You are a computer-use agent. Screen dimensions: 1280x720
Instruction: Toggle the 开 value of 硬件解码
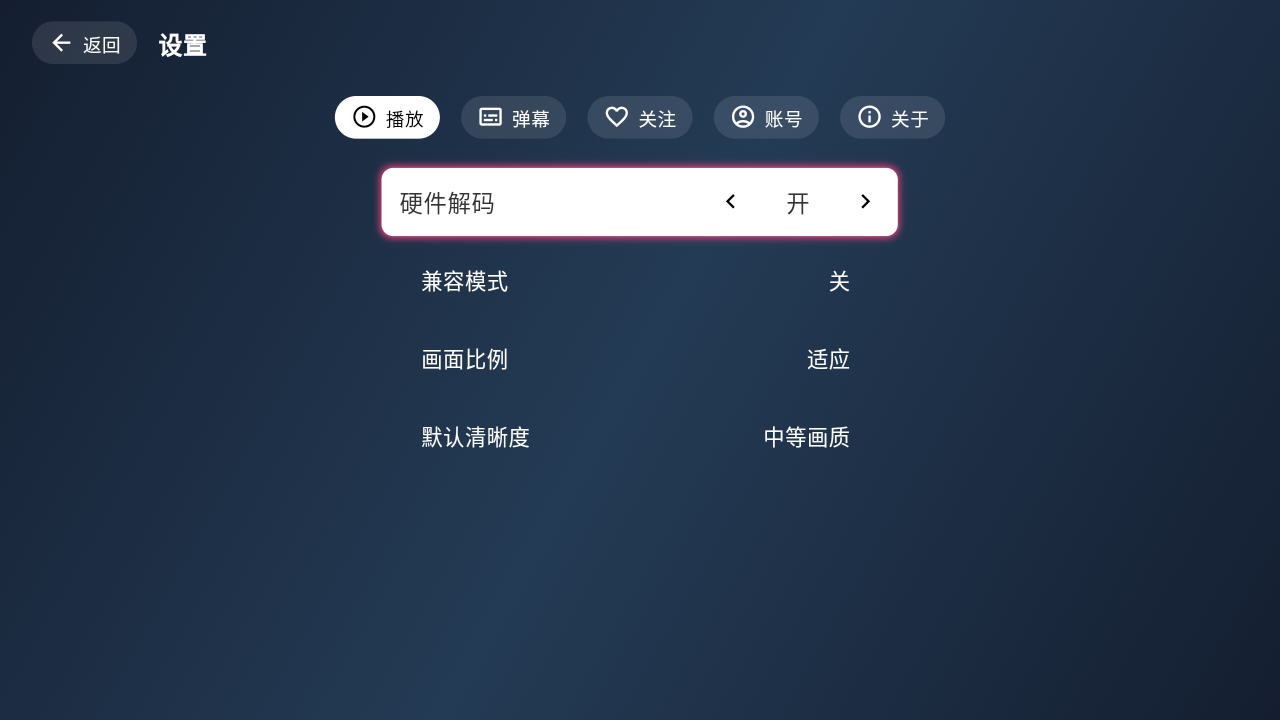pyautogui.click(x=798, y=203)
